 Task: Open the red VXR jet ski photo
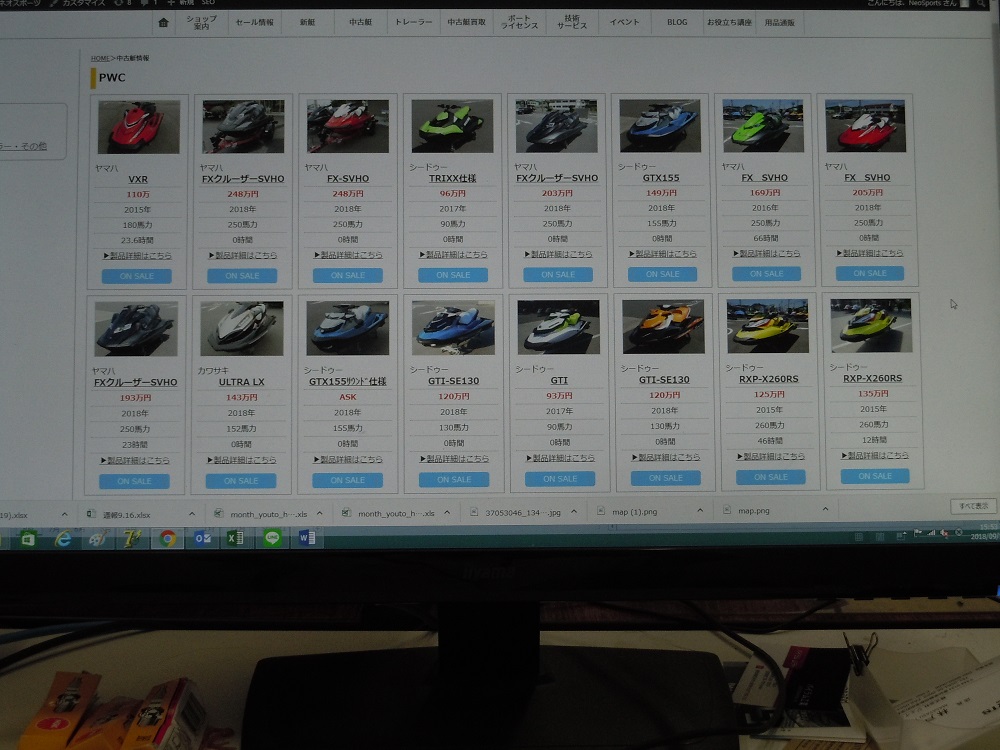point(139,127)
